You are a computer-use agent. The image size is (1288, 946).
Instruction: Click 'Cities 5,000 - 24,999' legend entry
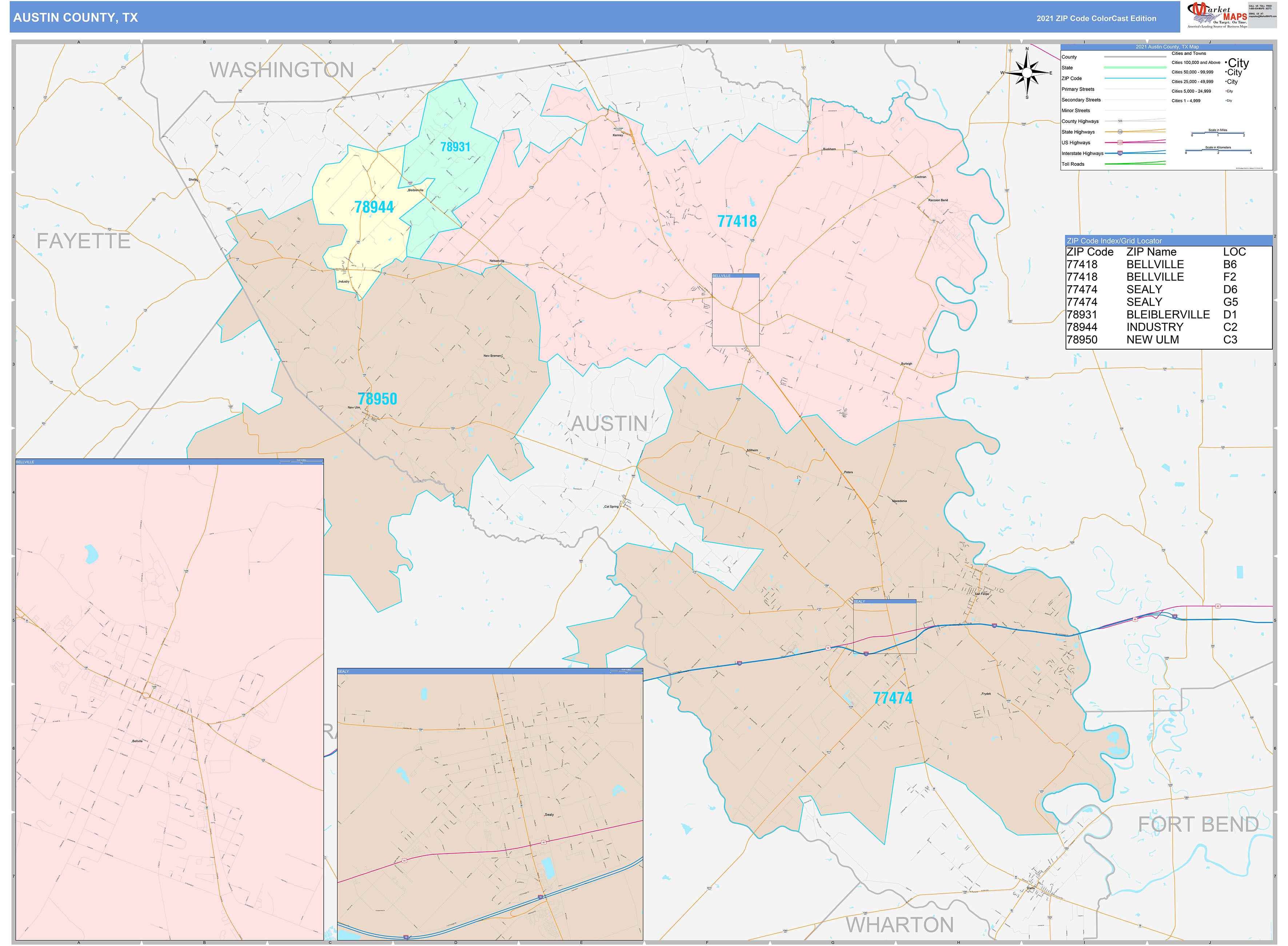[1191, 91]
